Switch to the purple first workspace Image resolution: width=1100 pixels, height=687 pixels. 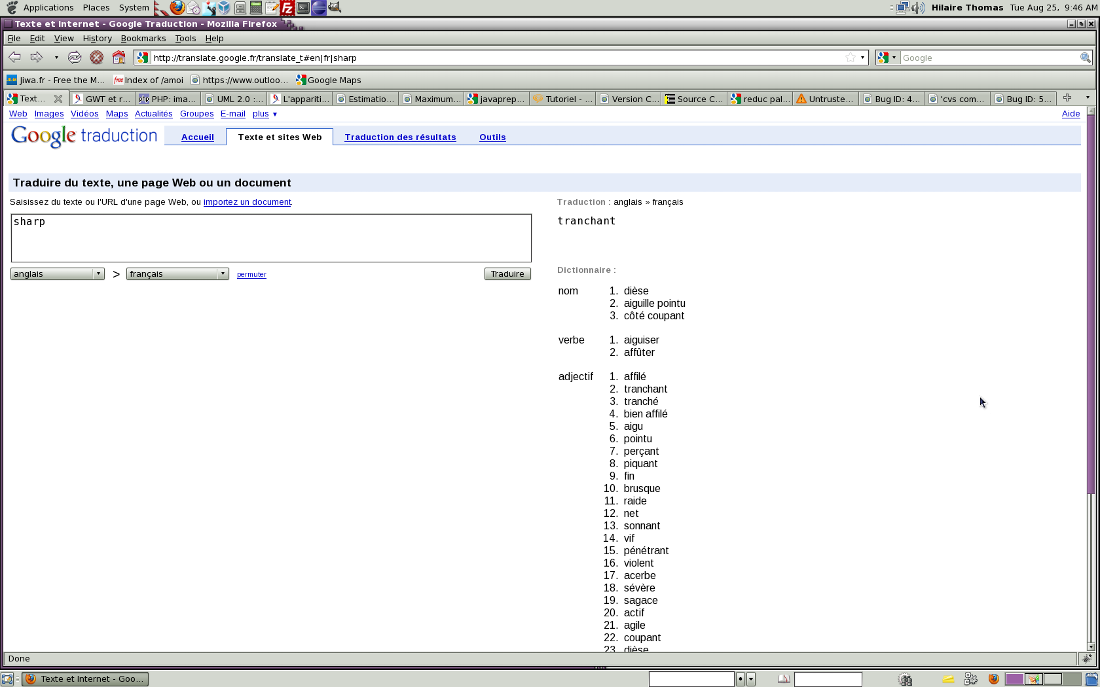[1014, 679]
